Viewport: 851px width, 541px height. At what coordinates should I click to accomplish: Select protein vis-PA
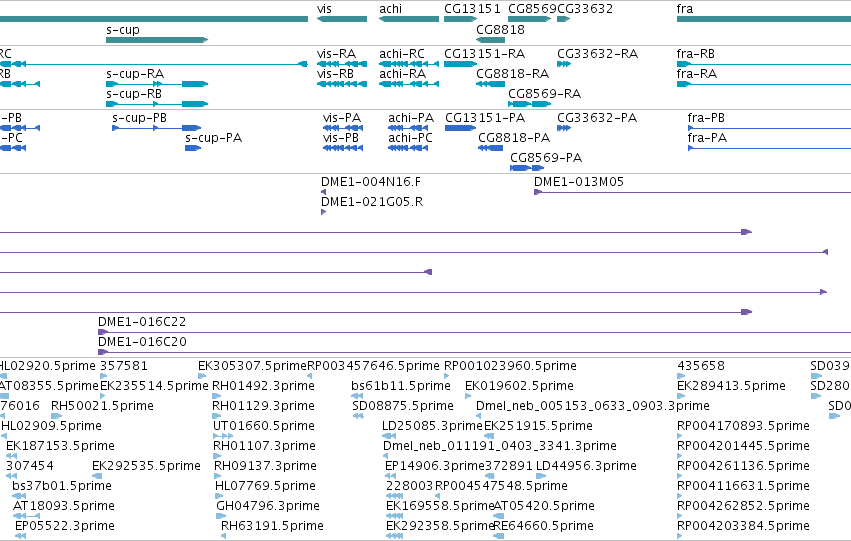coord(343,128)
